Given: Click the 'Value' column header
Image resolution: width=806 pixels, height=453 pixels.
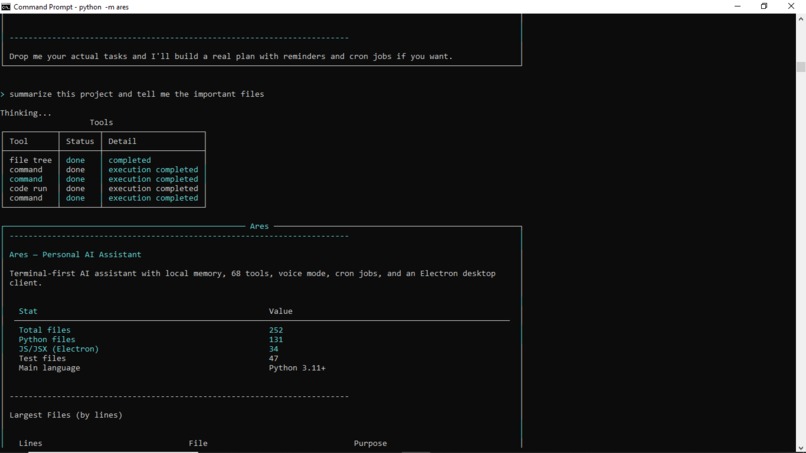Looking at the screenshot, I should pyautogui.click(x=281, y=311).
